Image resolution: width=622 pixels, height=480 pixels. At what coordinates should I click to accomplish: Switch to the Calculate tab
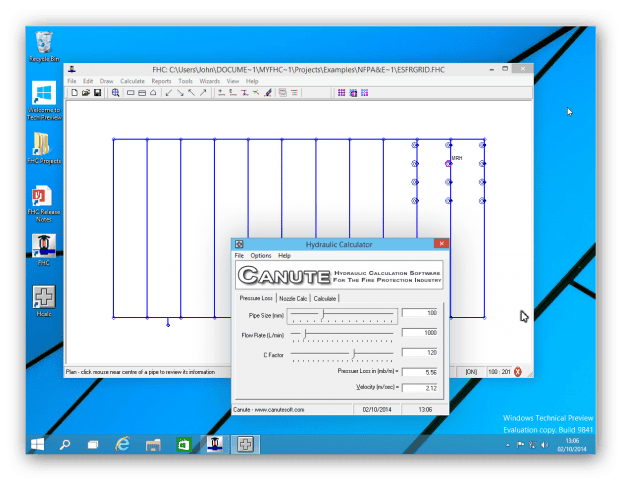tap(325, 298)
